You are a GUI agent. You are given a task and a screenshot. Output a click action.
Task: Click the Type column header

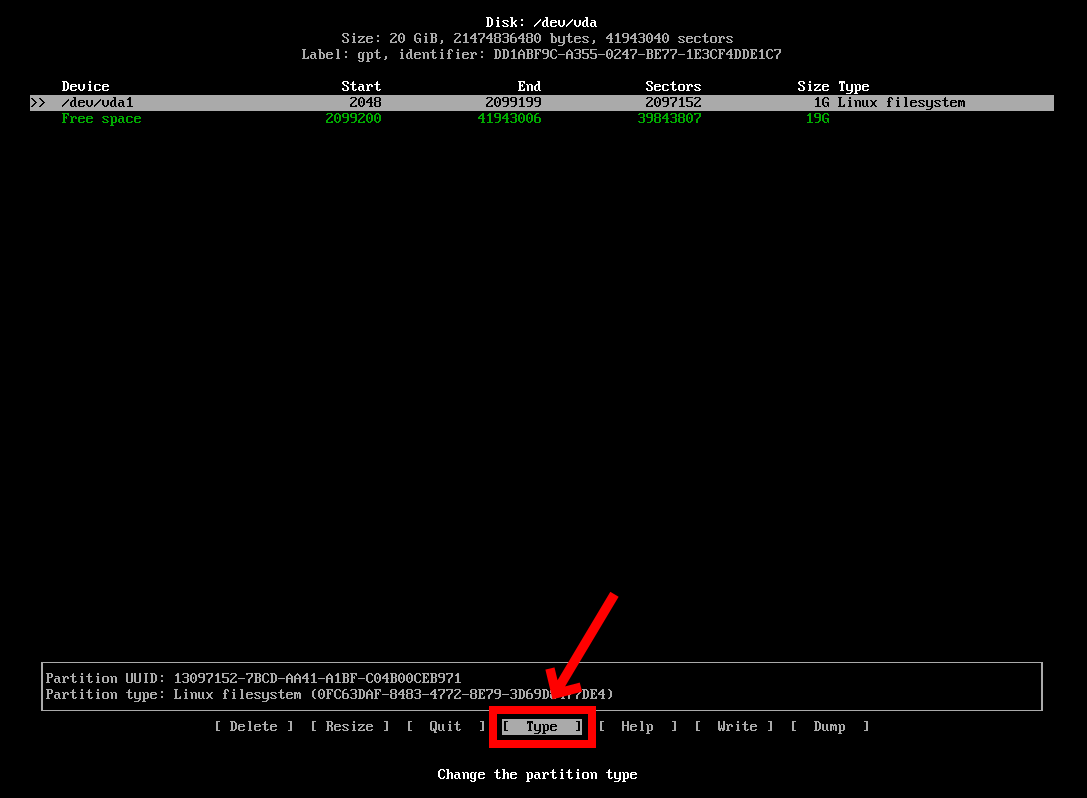(853, 87)
